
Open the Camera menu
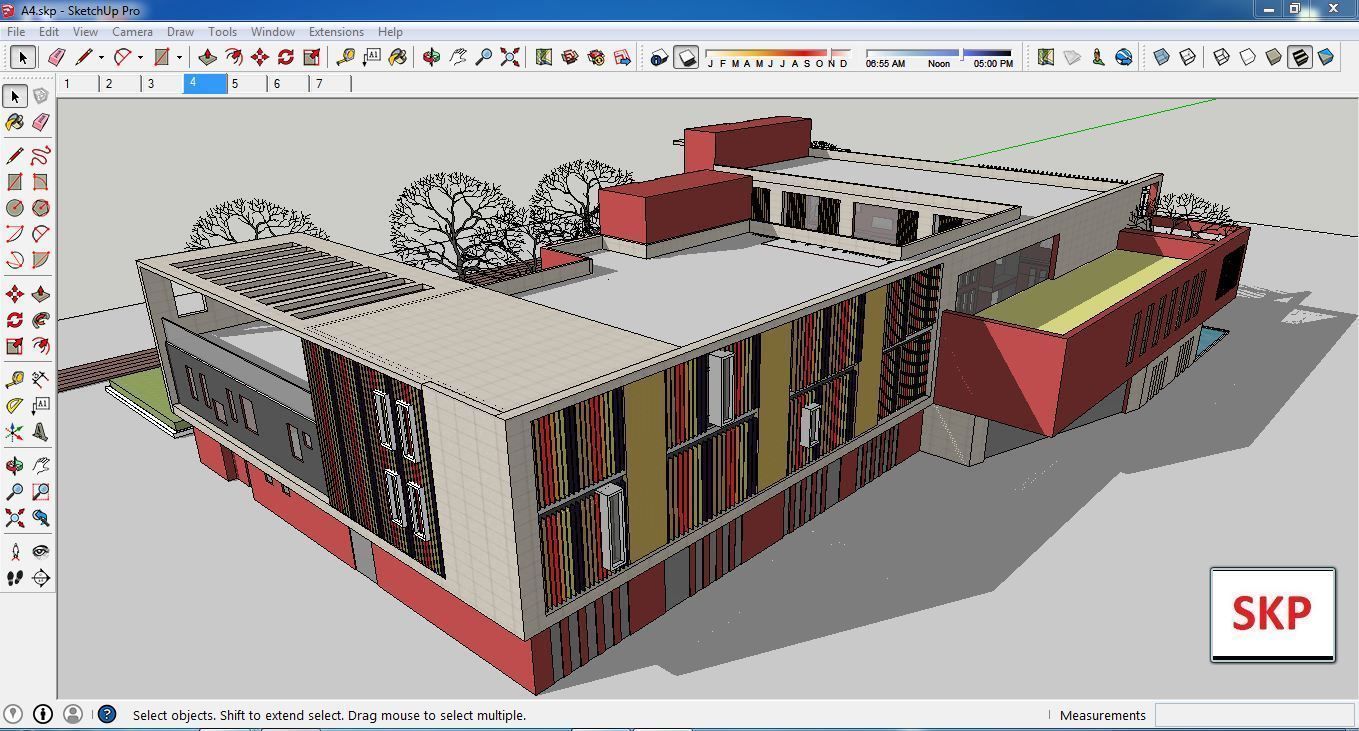point(132,31)
